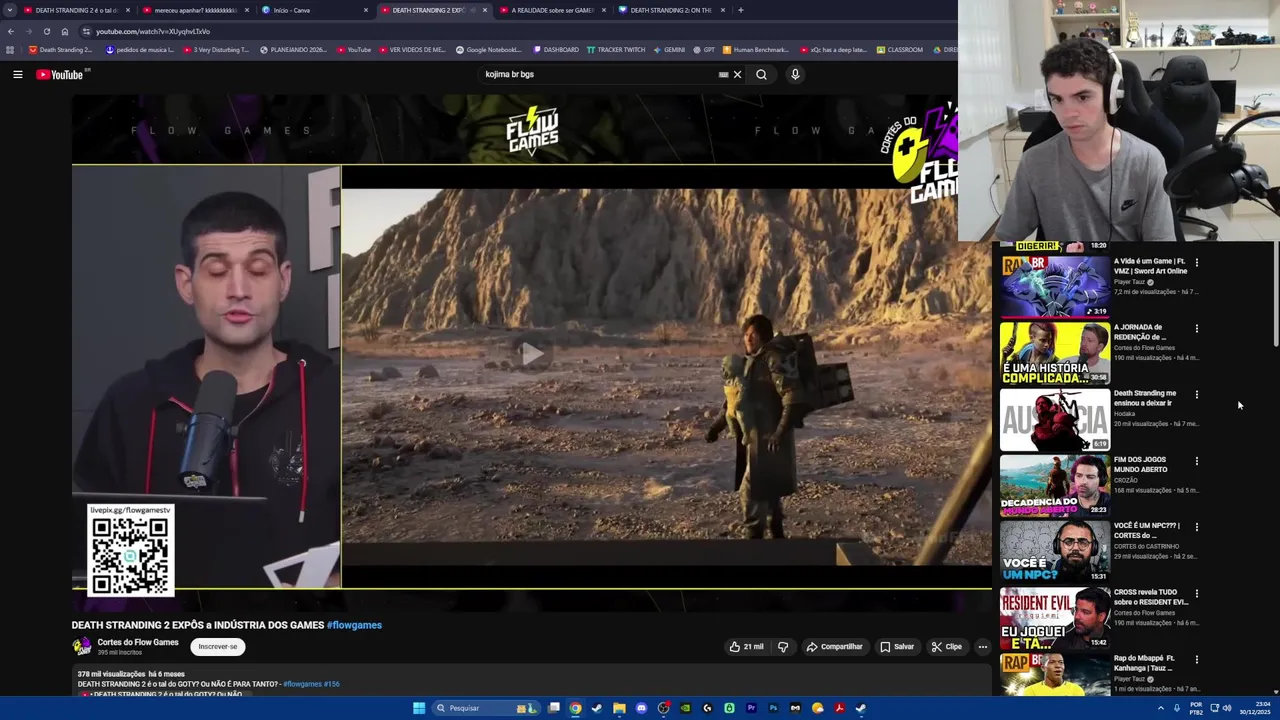Open 'A Vida é um Game' thumbnail
The image size is (1280, 720).
click(1055, 285)
